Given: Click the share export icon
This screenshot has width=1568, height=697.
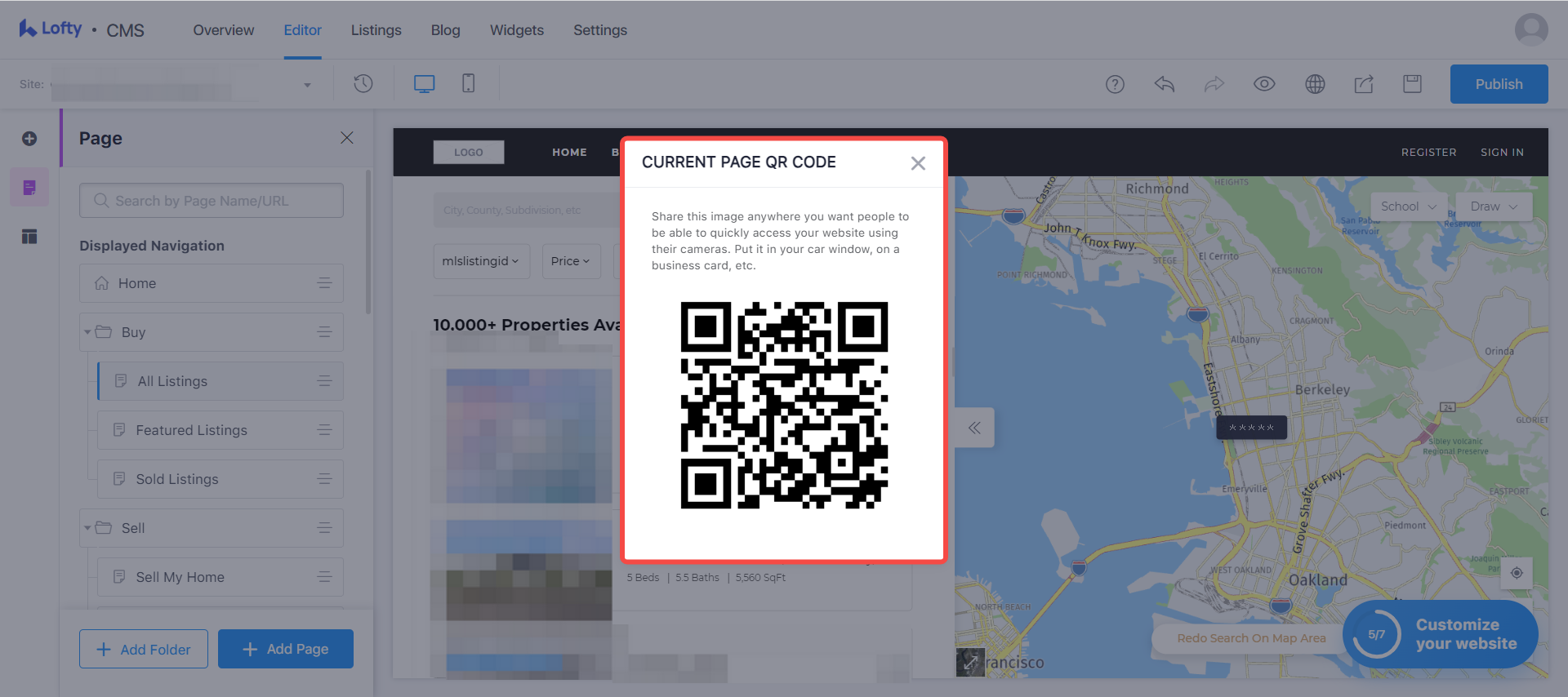Looking at the screenshot, I should pos(1364,84).
